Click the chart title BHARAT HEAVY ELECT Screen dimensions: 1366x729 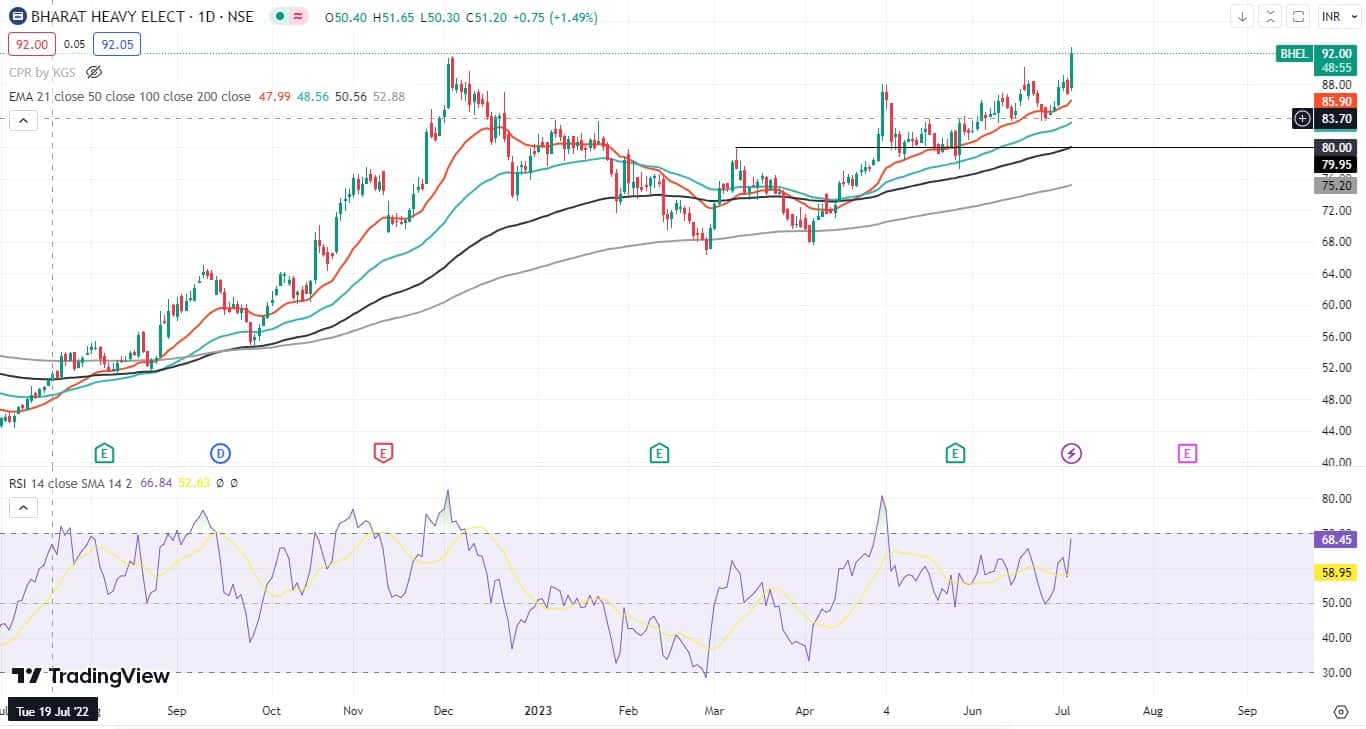pos(108,17)
